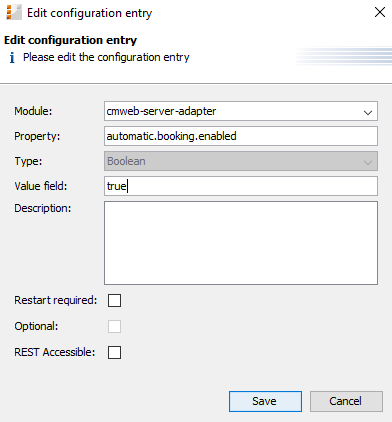392x422 pixels.
Task: Click the Module label
Action: tap(33, 111)
